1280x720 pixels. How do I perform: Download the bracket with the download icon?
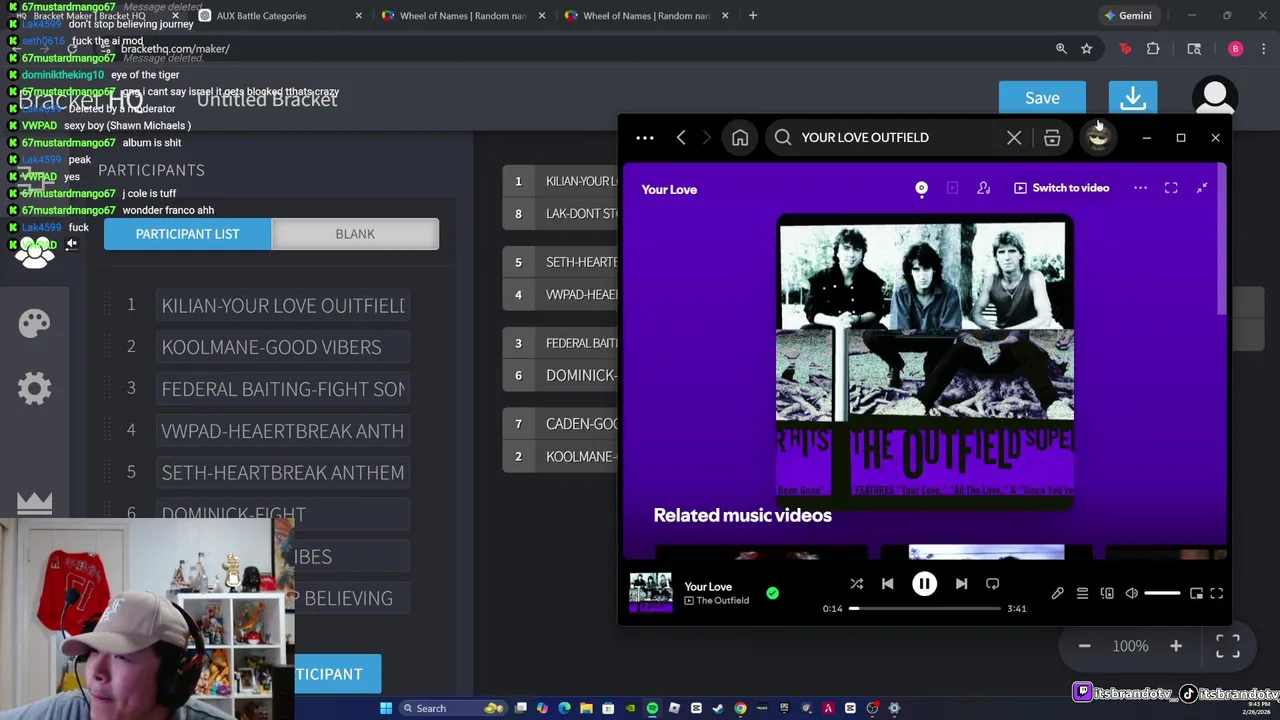tap(1133, 98)
